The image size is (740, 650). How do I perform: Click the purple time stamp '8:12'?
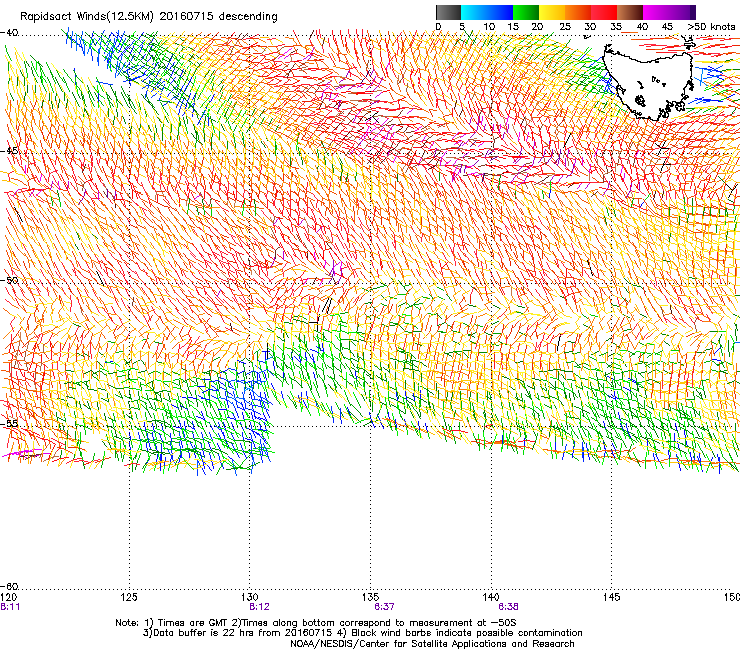click(259, 607)
